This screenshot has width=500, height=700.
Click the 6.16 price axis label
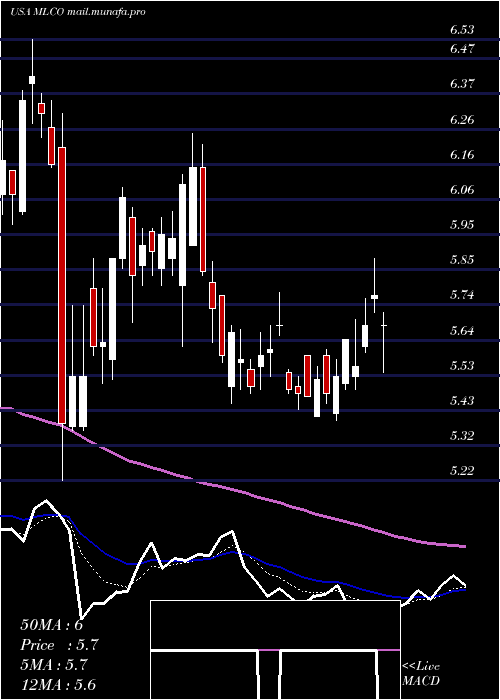(x=462, y=154)
